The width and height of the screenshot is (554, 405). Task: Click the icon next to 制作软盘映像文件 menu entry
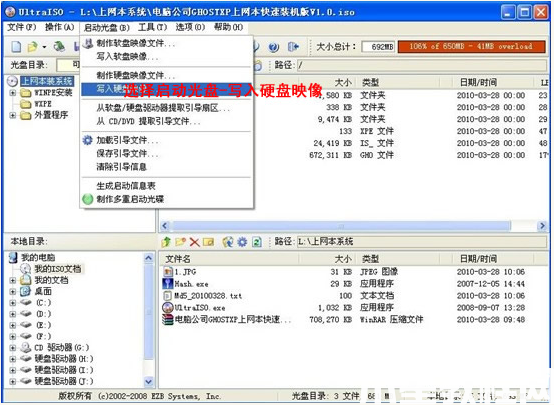pos(88,43)
